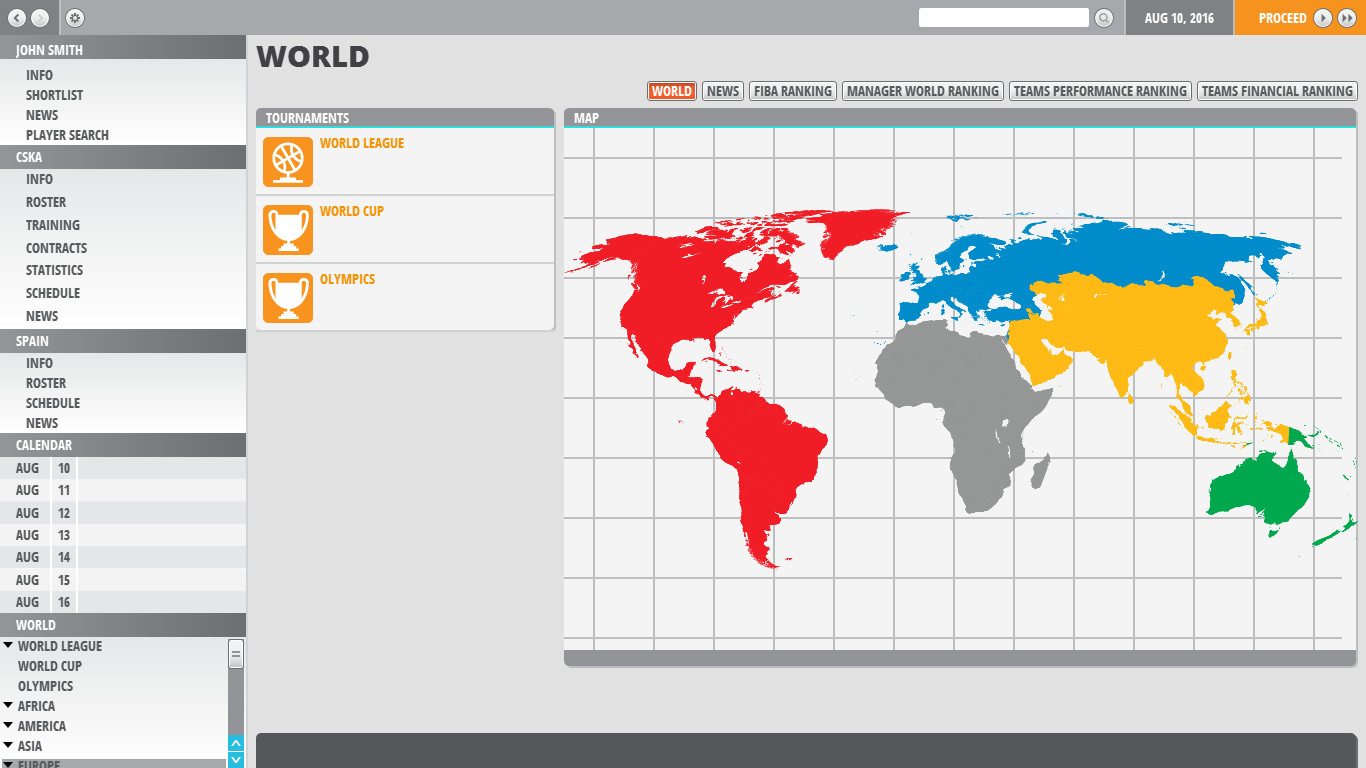
Task: Click the single play arrow on PROCEED
Action: point(1323,18)
